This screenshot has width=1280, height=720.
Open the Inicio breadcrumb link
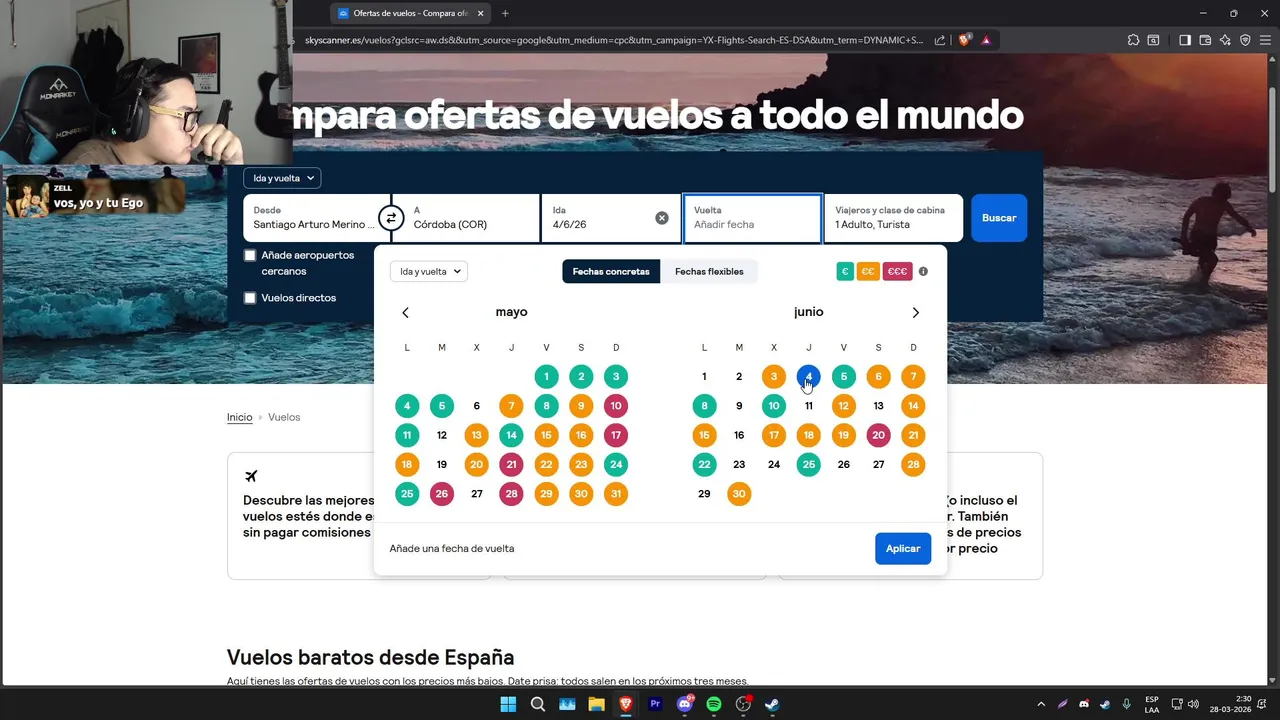240,417
